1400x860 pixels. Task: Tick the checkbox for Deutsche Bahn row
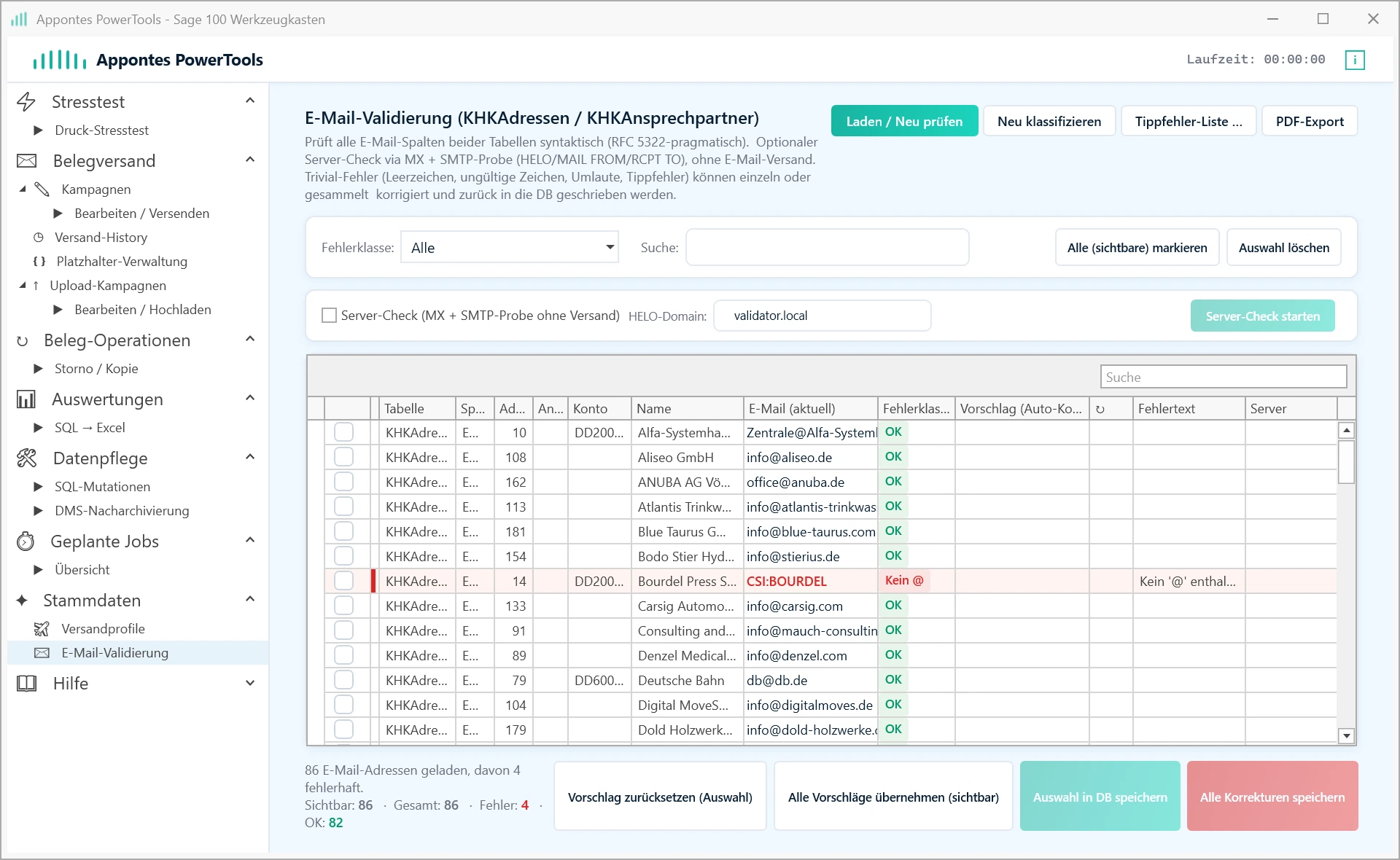[343, 680]
